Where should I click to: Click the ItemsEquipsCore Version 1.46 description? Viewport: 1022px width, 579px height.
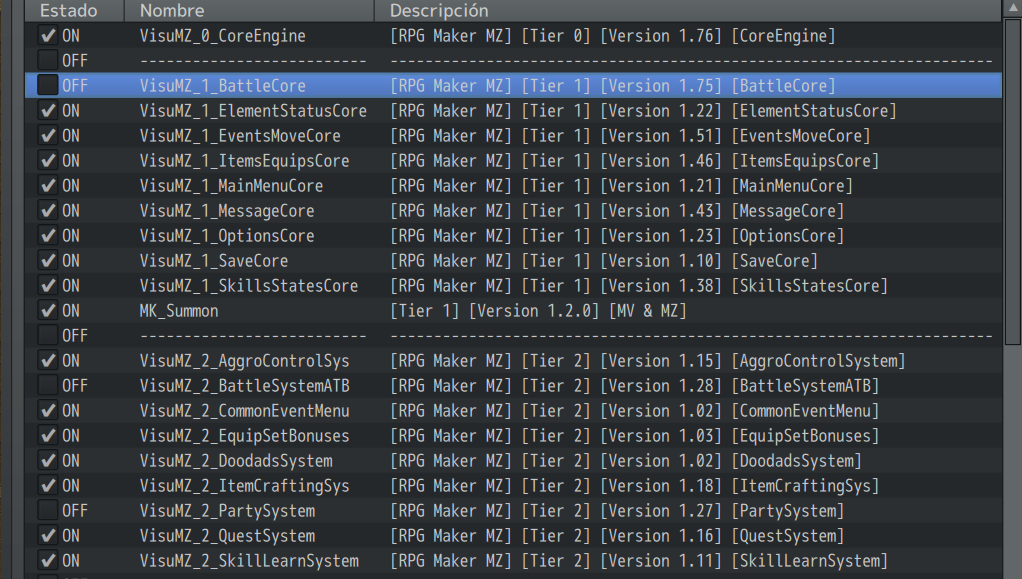(635, 161)
